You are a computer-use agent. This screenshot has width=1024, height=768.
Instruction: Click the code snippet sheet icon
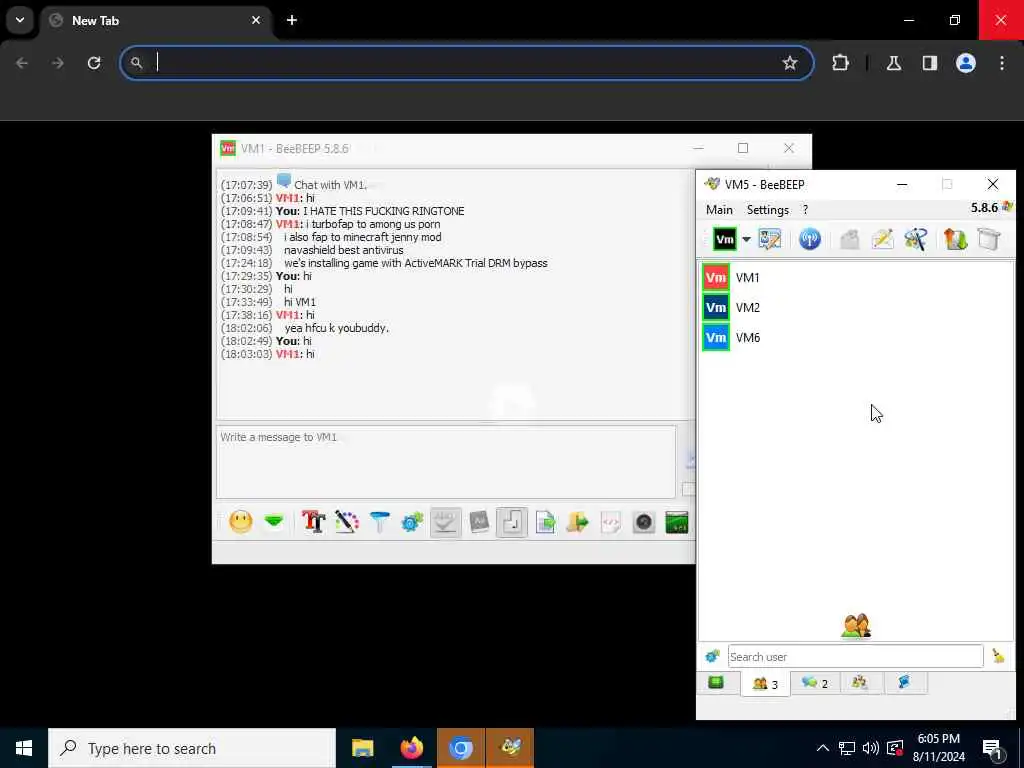click(610, 522)
